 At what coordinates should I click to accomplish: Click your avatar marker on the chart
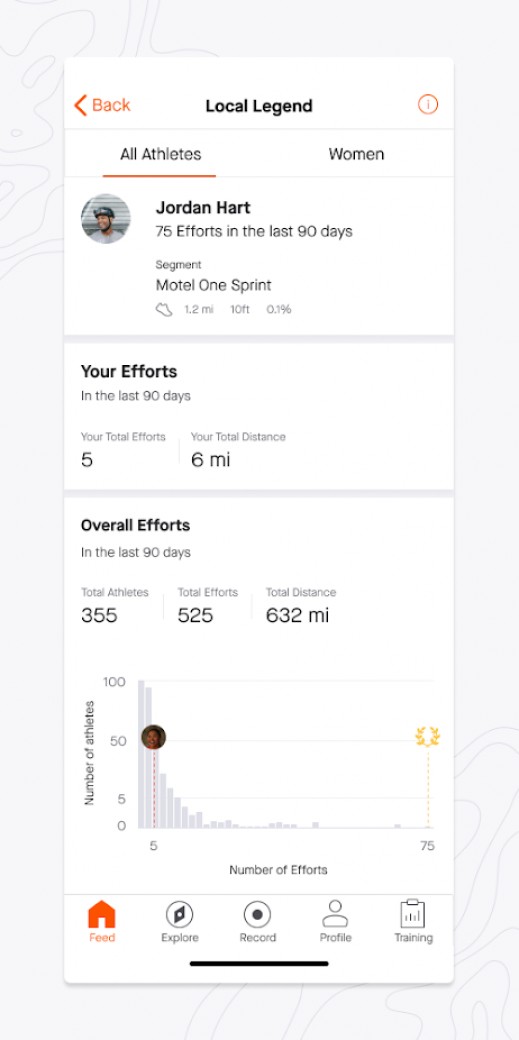153,737
